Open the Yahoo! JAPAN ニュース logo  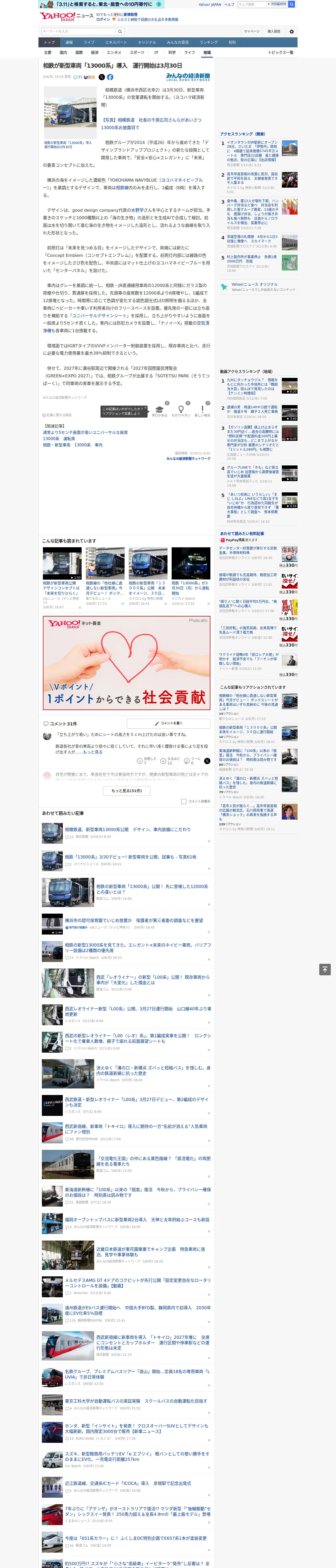[66, 16]
